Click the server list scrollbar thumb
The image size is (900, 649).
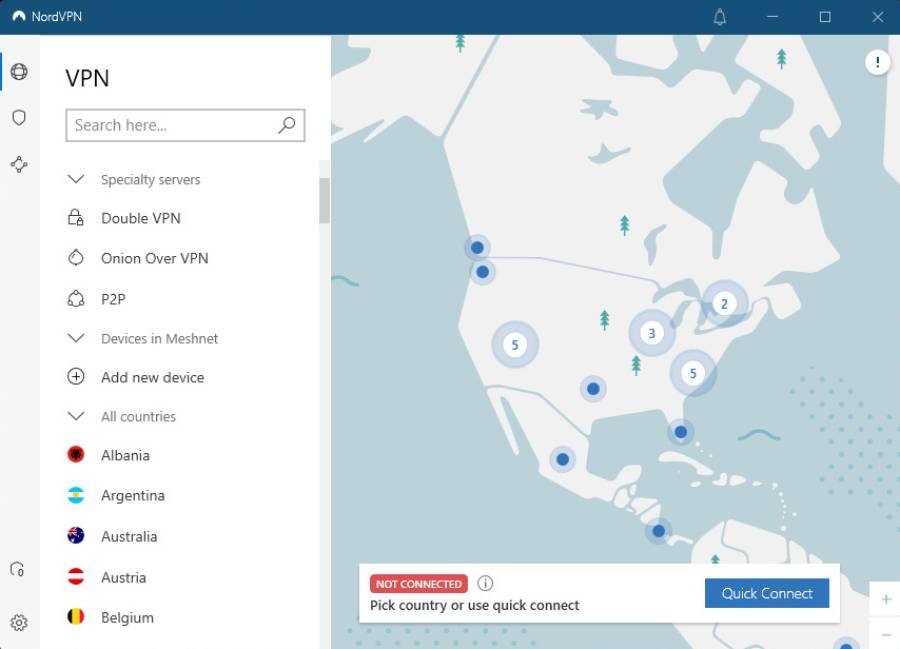tap(324, 200)
